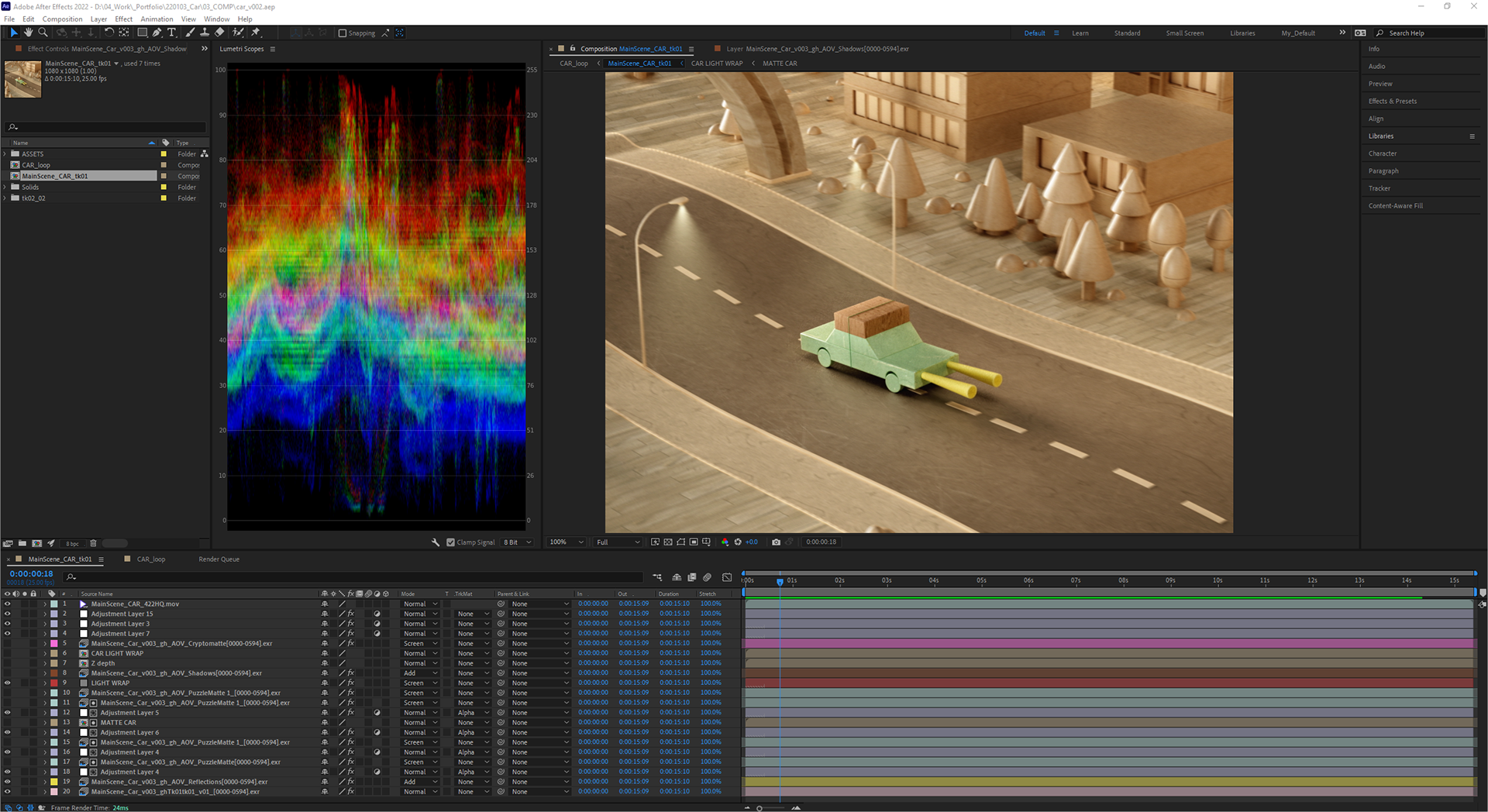This screenshot has width=1488, height=812.
Task: Select the Pen tool in the toolbar
Action: [x=157, y=33]
